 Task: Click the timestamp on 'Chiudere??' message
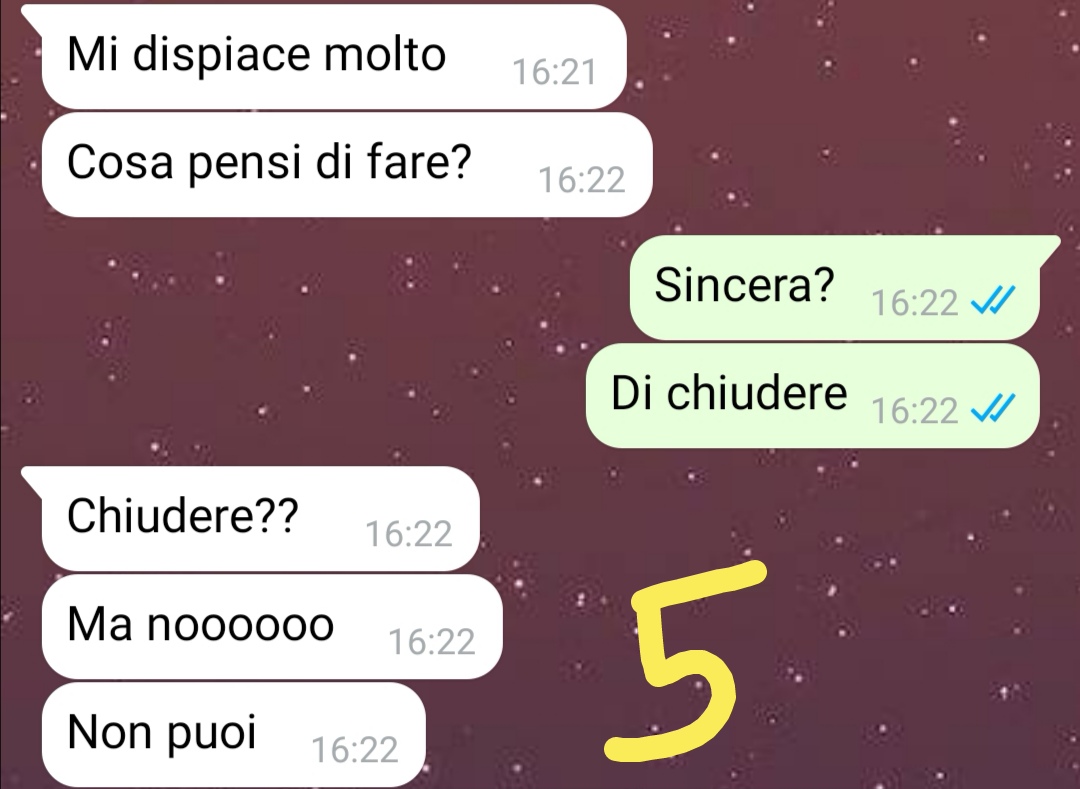(408, 534)
